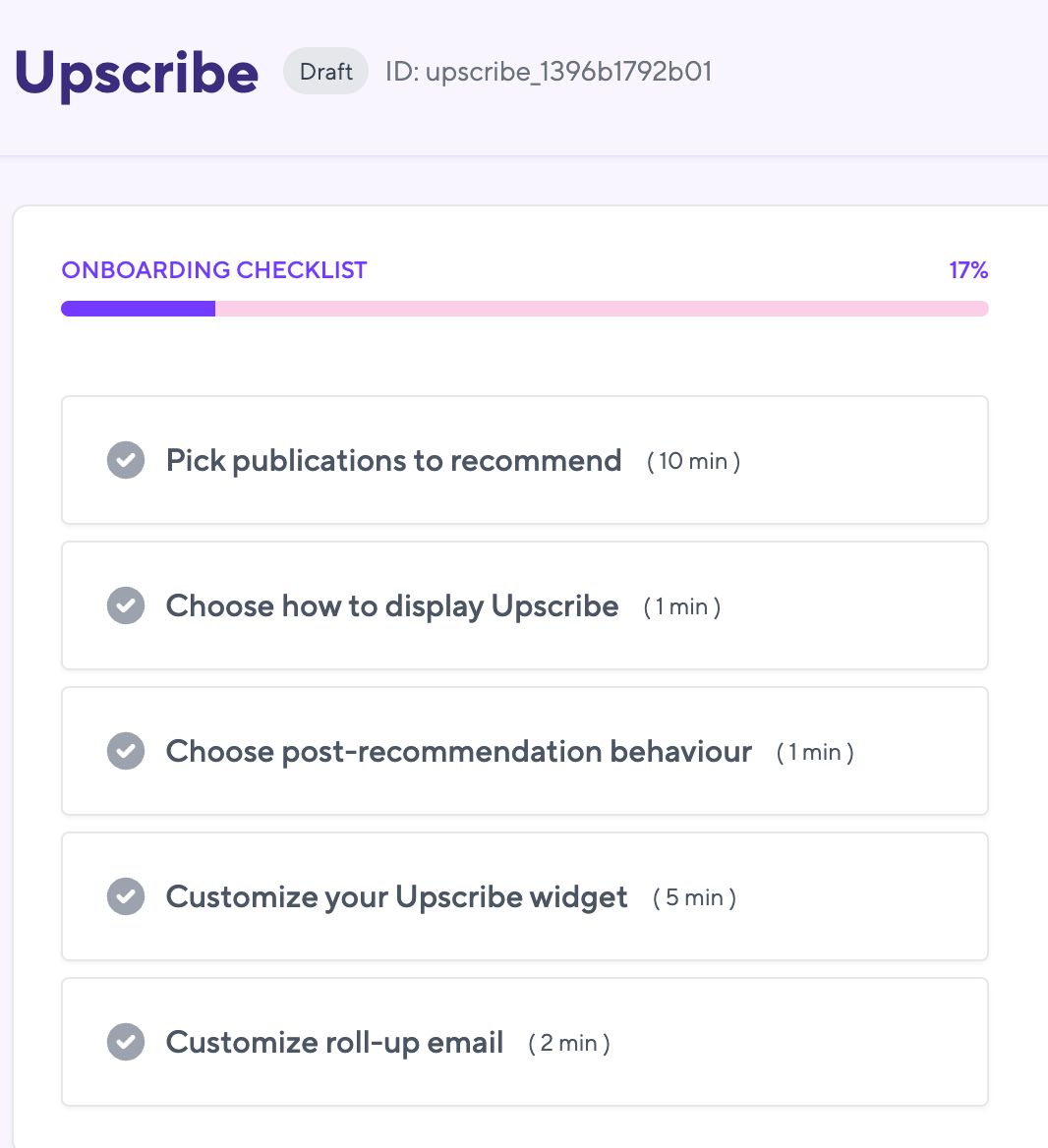Click the check icon next to Choose post-recommendation behaviour

tap(126, 751)
